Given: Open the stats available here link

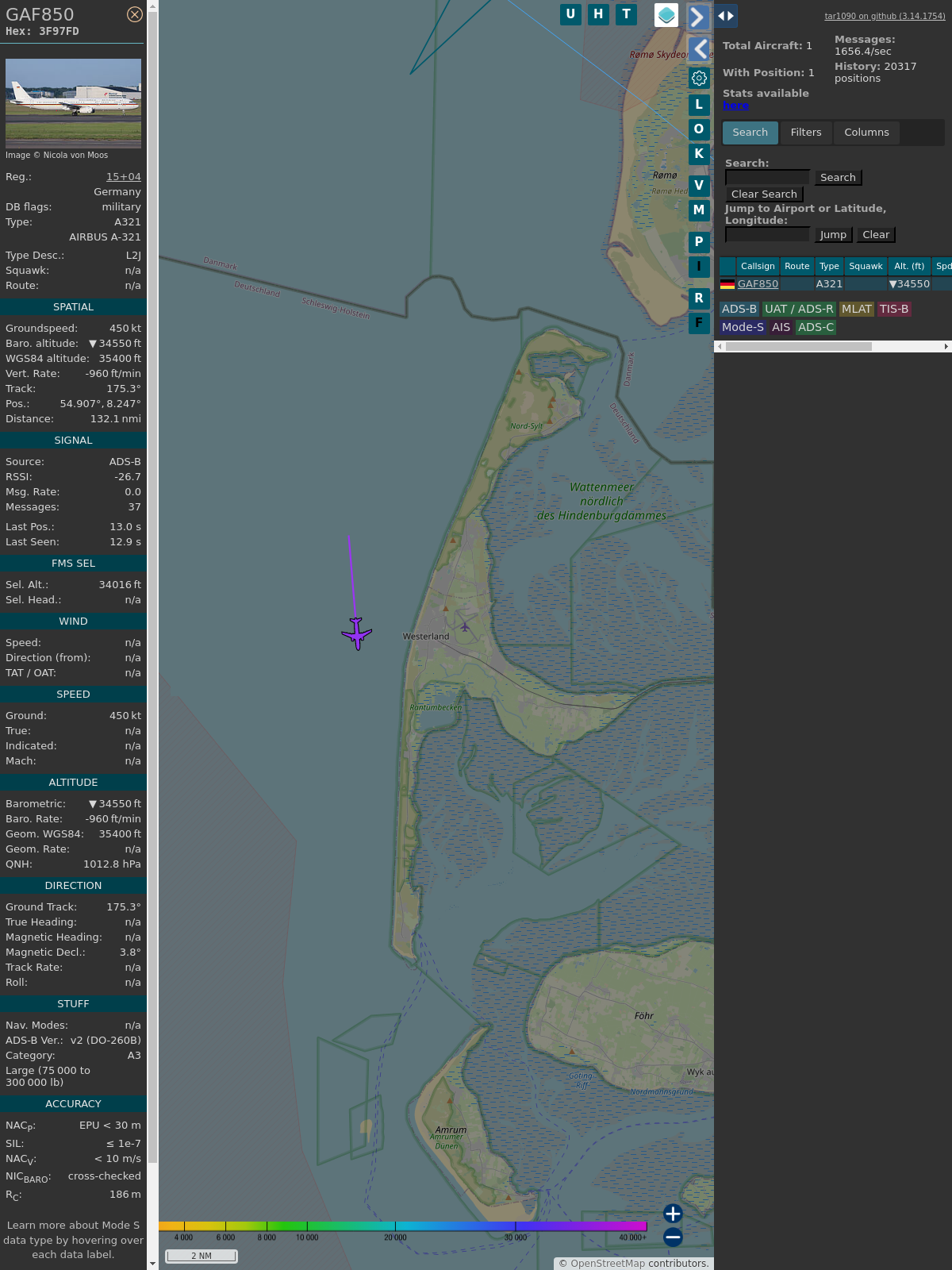Looking at the screenshot, I should coord(735,106).
